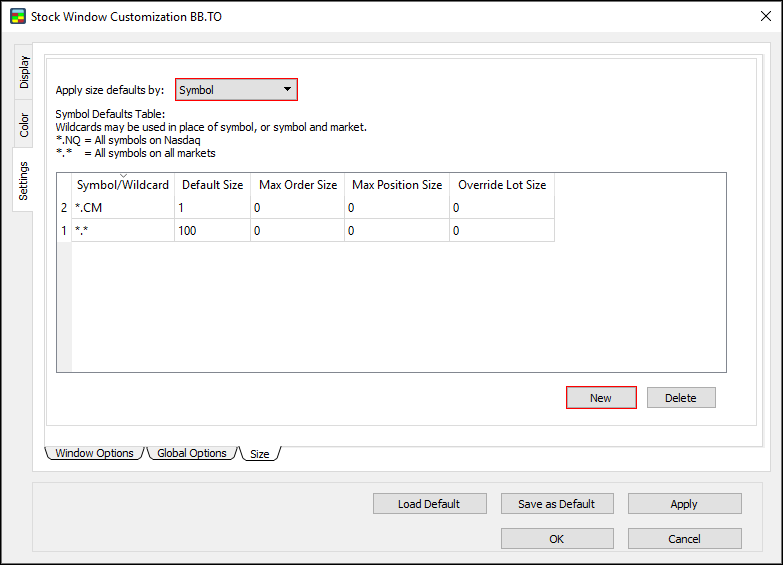Select the *.CM symbol cell

[x=123, y=208]
